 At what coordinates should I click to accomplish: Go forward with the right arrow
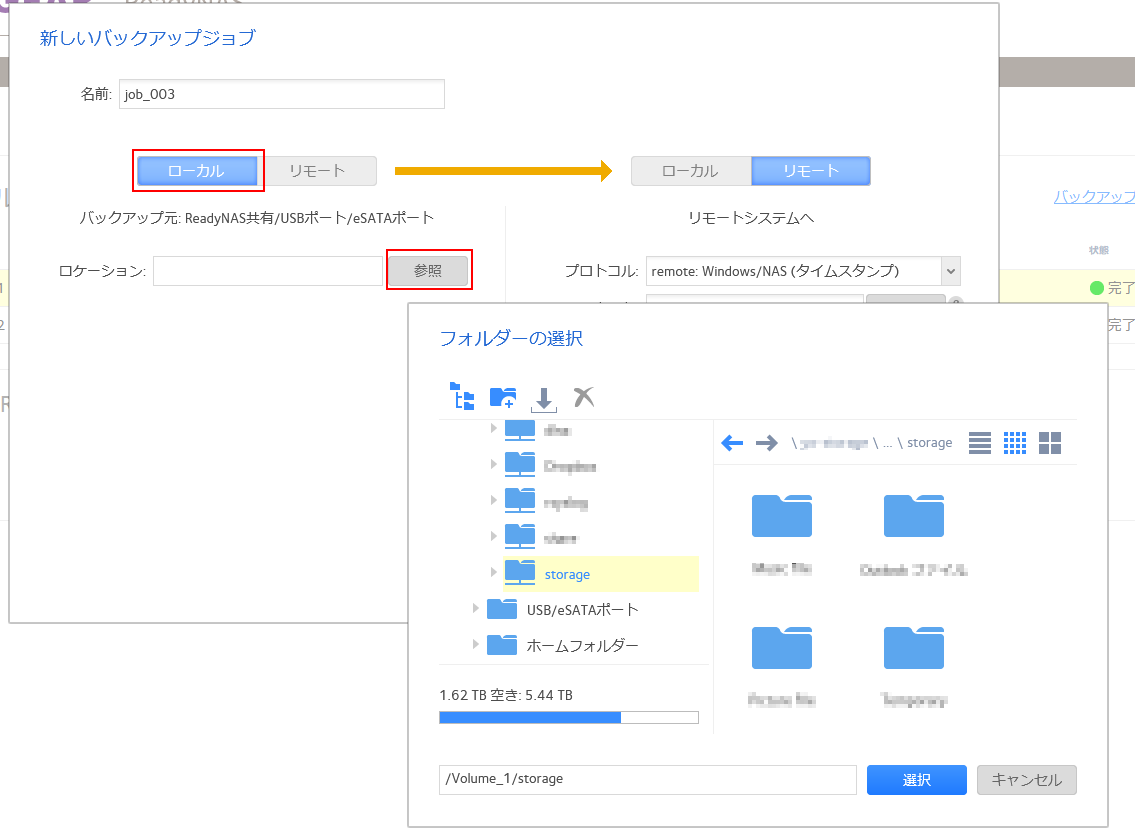766,443
